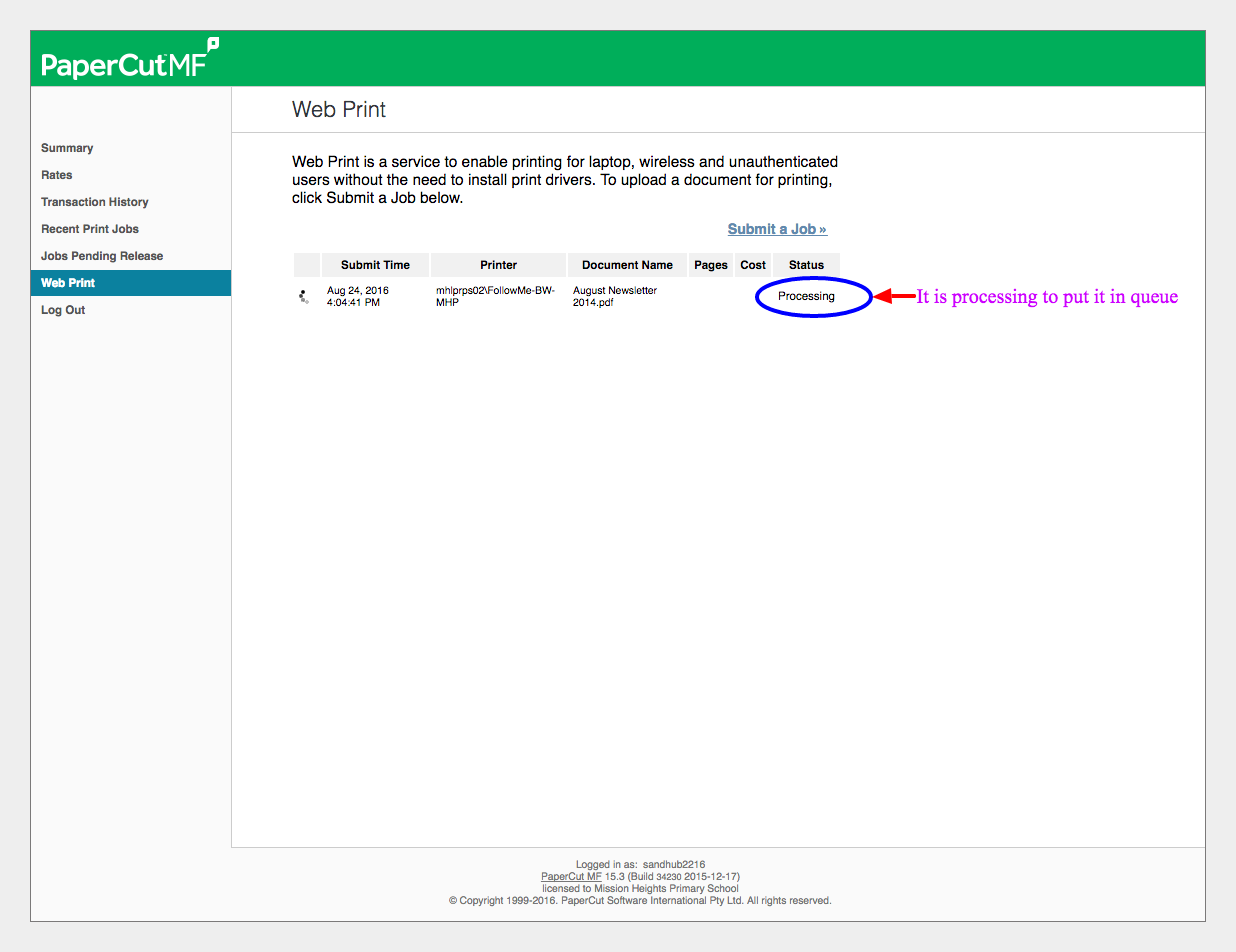Screen dimensions: 1236x952
Task: Click Log Out in the sidebar
Action: [63, 310]
